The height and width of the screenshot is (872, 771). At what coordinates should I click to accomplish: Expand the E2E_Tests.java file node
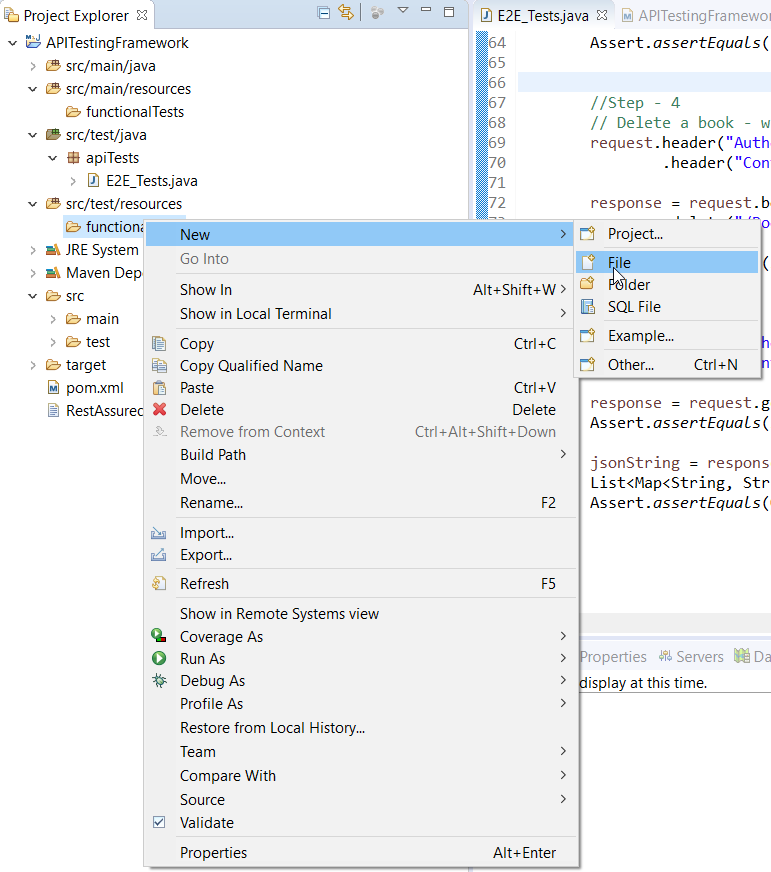tap(73, 181)
